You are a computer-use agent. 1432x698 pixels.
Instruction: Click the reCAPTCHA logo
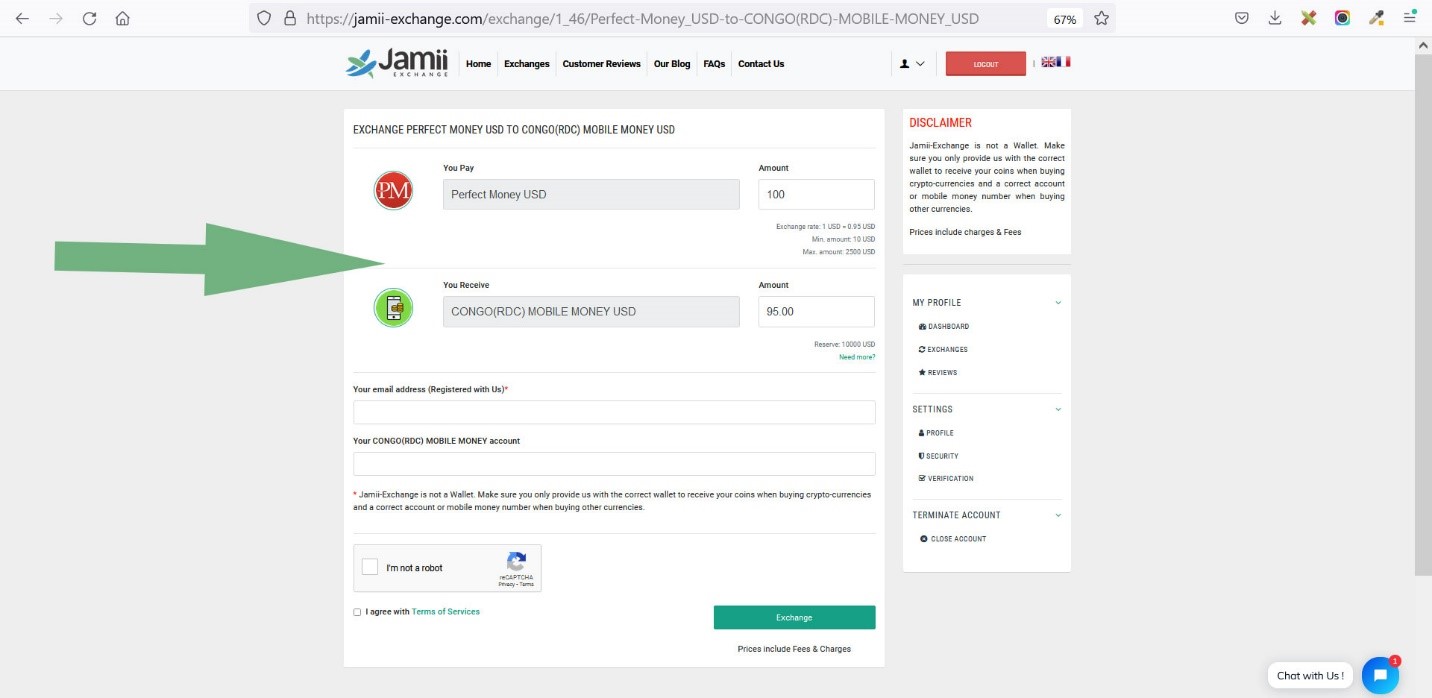pyautogui.click(x=516, y=562)
